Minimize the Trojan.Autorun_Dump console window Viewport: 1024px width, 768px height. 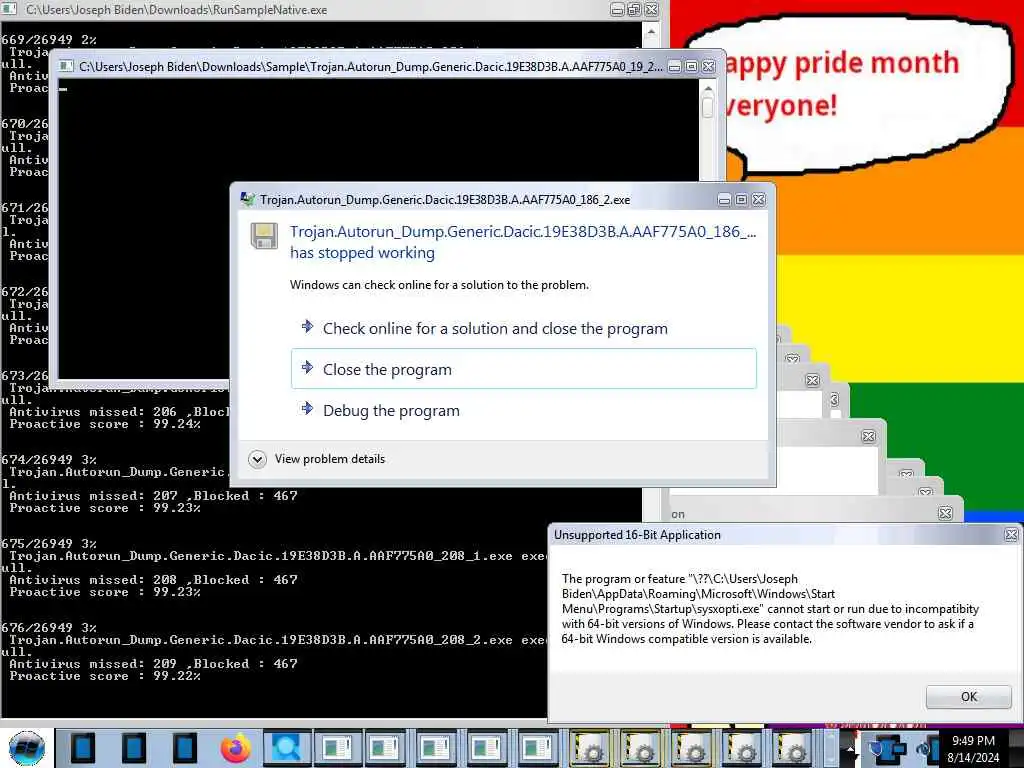tap(675, 67)
